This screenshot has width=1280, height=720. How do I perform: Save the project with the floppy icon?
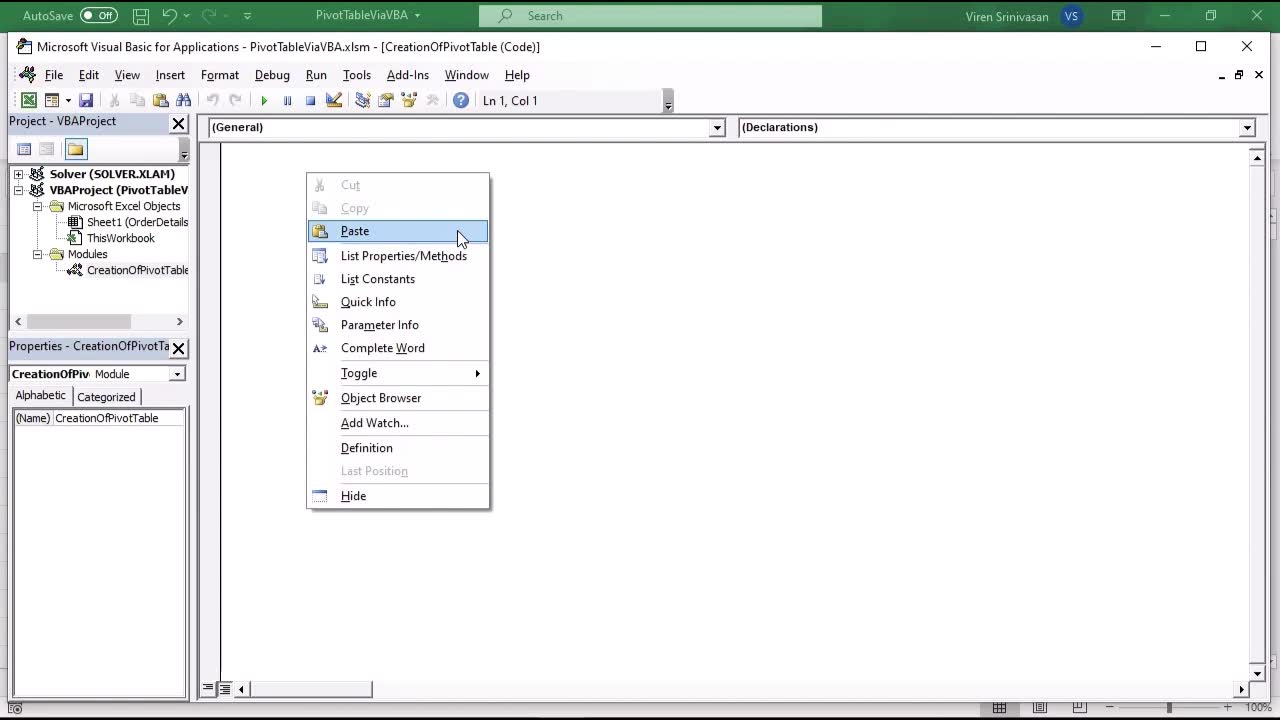86,100
